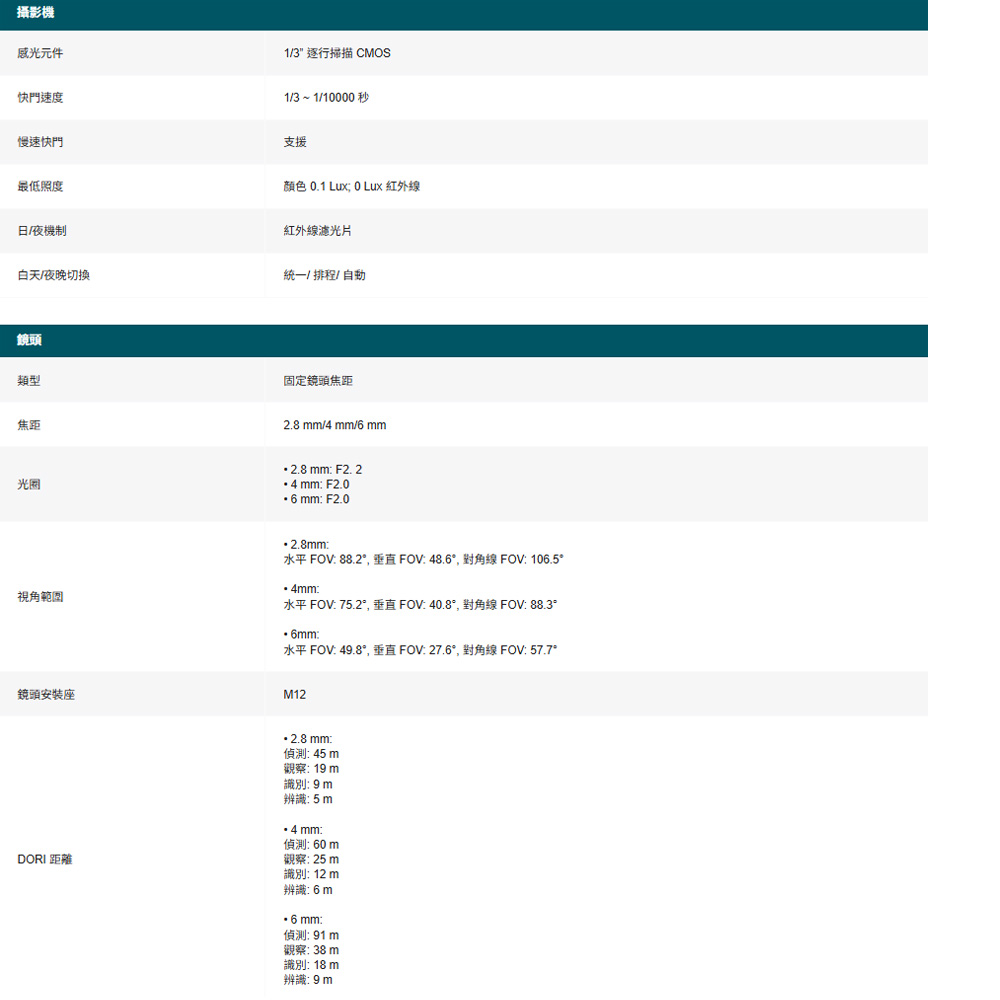Click the 最低照度 row label
Screen dimensions: 1000x1000
(x=40, y=187)
